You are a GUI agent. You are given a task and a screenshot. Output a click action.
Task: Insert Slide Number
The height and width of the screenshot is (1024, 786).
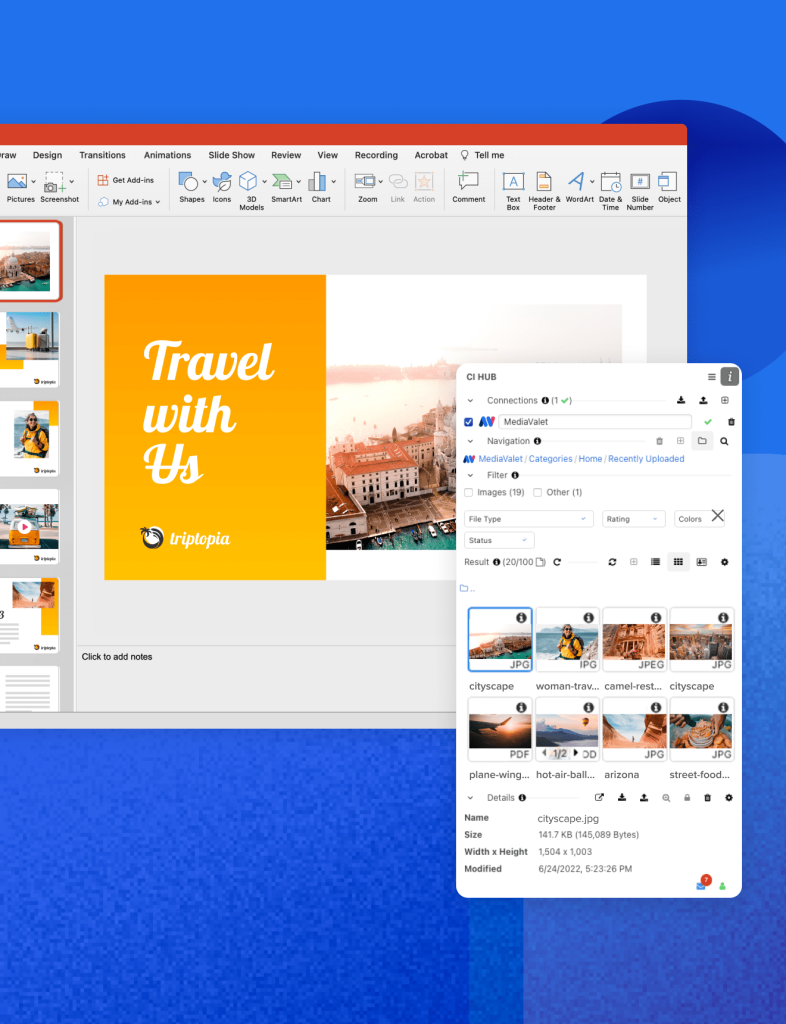tap(640, 190)
